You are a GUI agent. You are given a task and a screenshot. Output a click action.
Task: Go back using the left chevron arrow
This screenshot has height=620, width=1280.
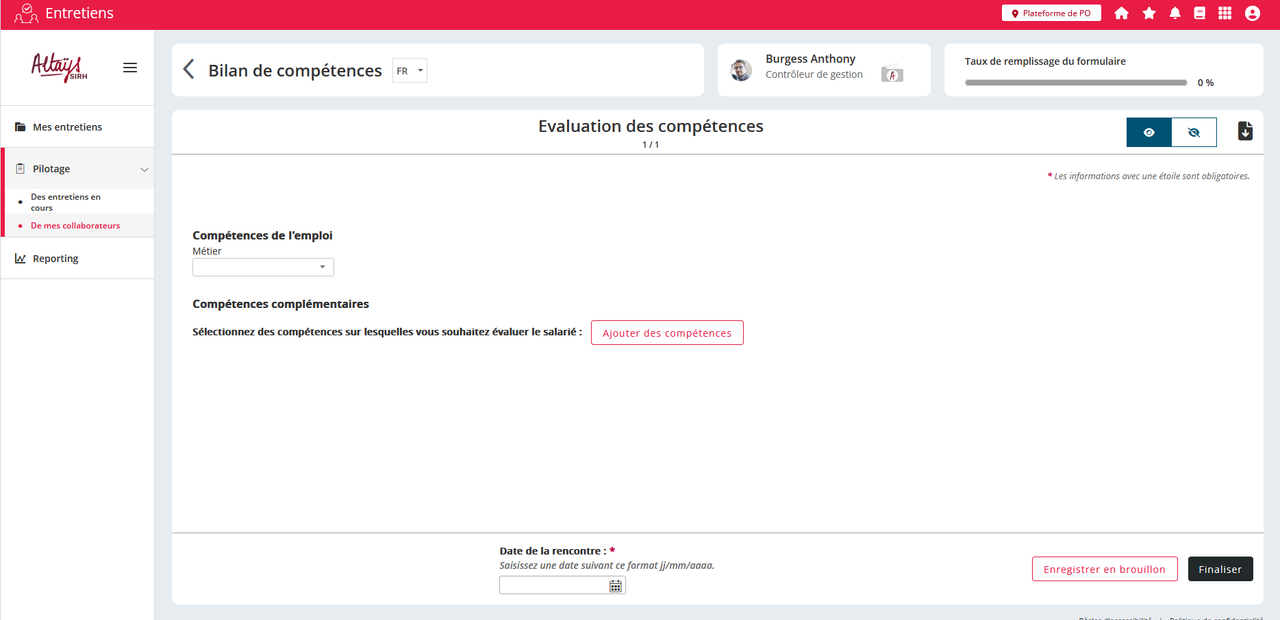(x=188, y=69)
